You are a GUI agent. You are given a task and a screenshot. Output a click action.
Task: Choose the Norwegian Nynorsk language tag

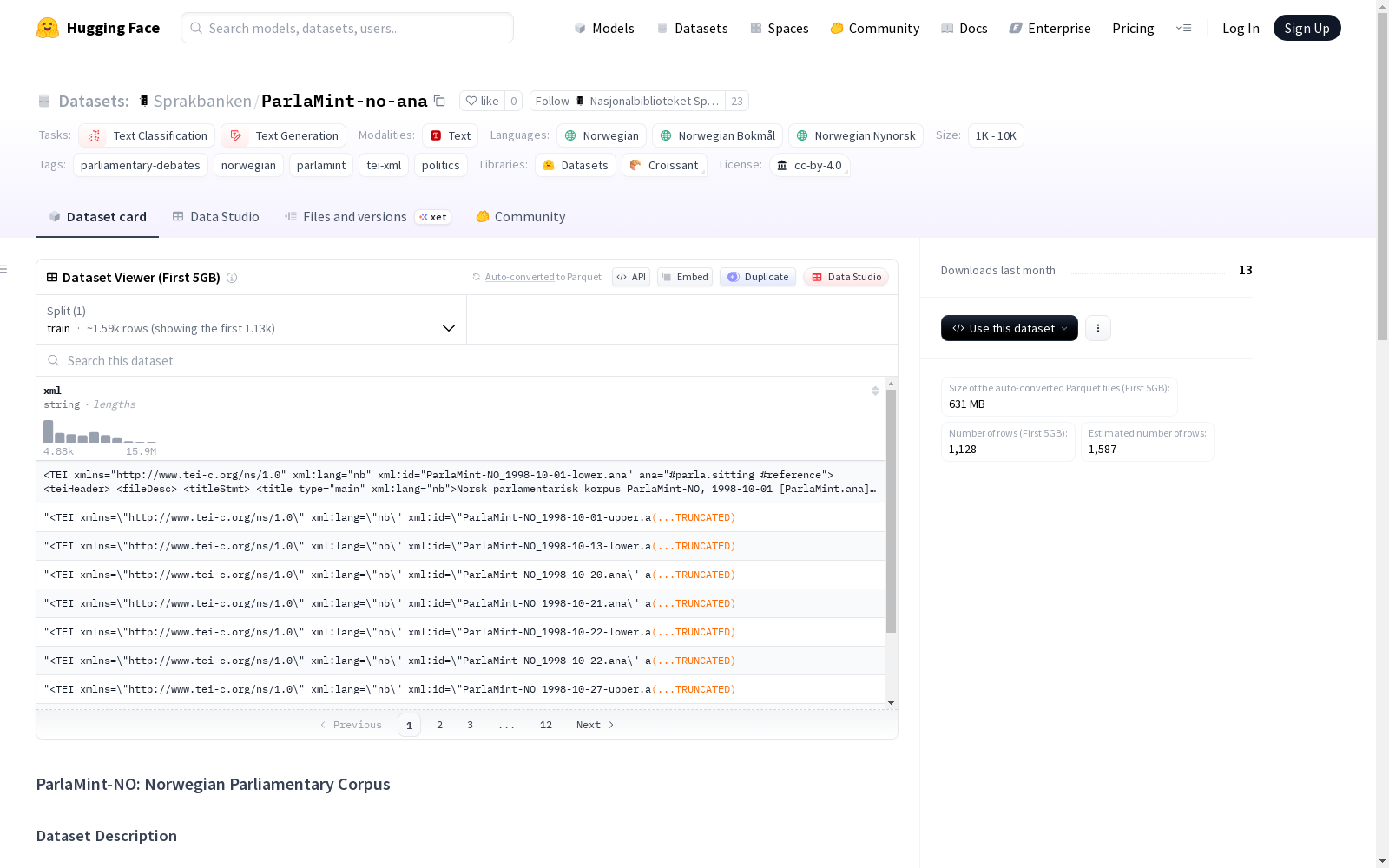855,135
